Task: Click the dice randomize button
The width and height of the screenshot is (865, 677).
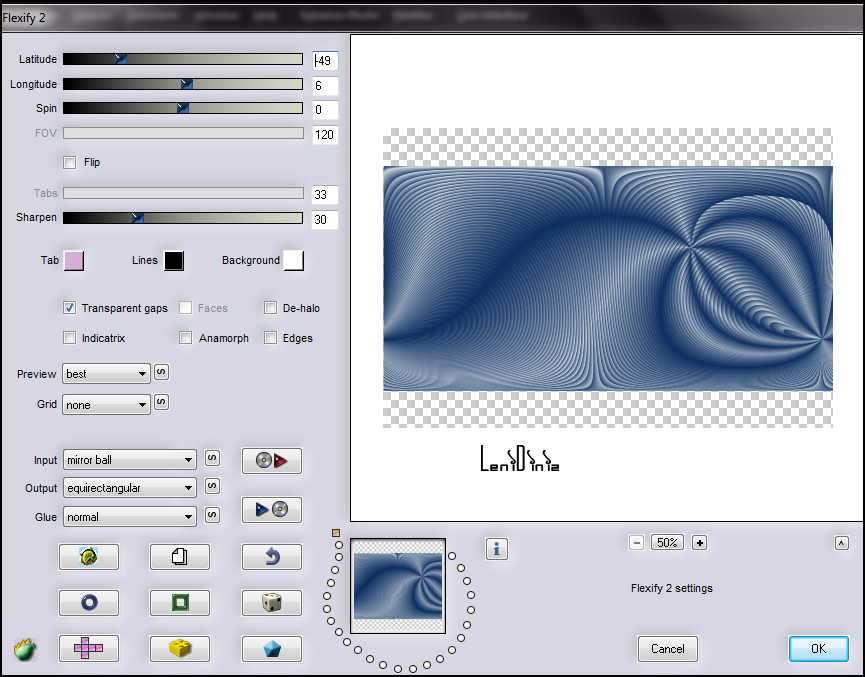Action: (271, 603)
